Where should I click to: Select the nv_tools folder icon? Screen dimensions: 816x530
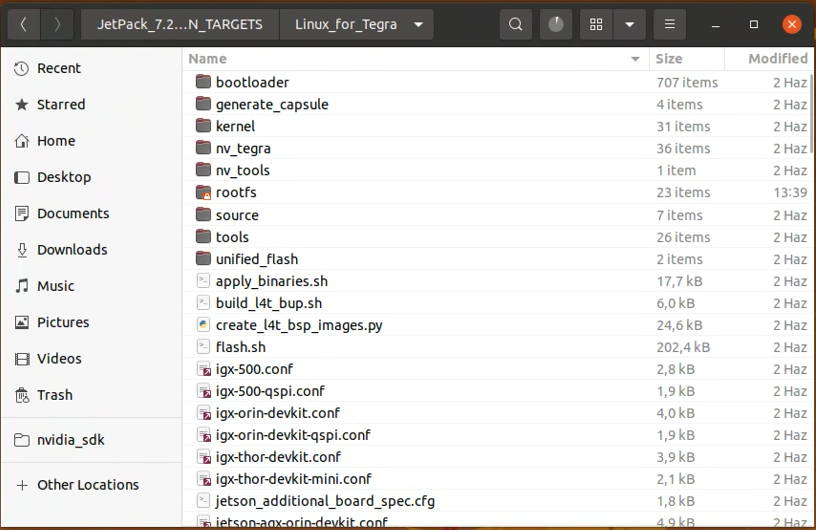click(203, 170)
